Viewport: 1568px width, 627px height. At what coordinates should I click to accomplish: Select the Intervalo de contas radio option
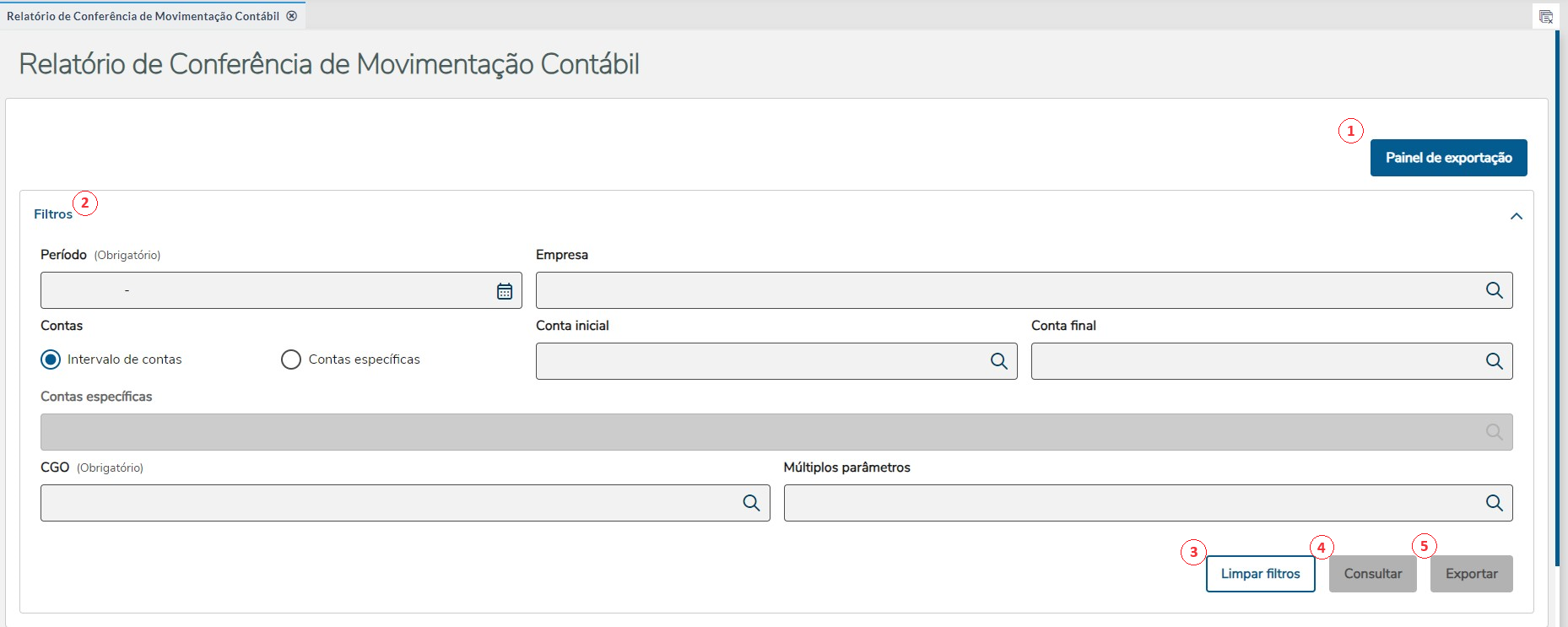click(x=51, y=359)
